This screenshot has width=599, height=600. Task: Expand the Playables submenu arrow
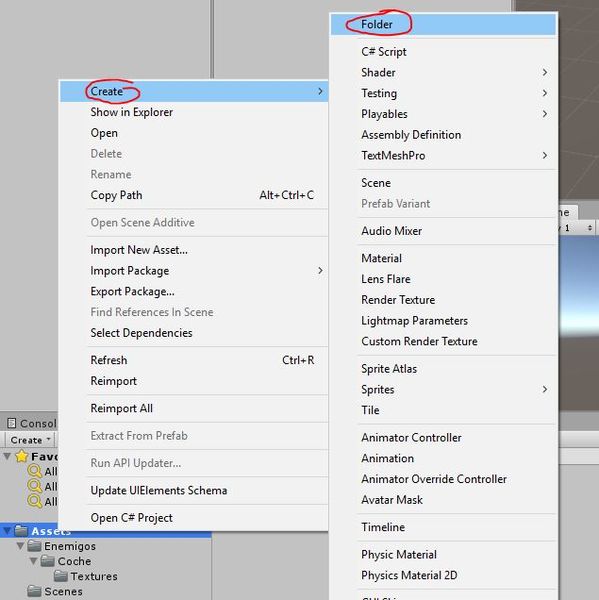545,114
